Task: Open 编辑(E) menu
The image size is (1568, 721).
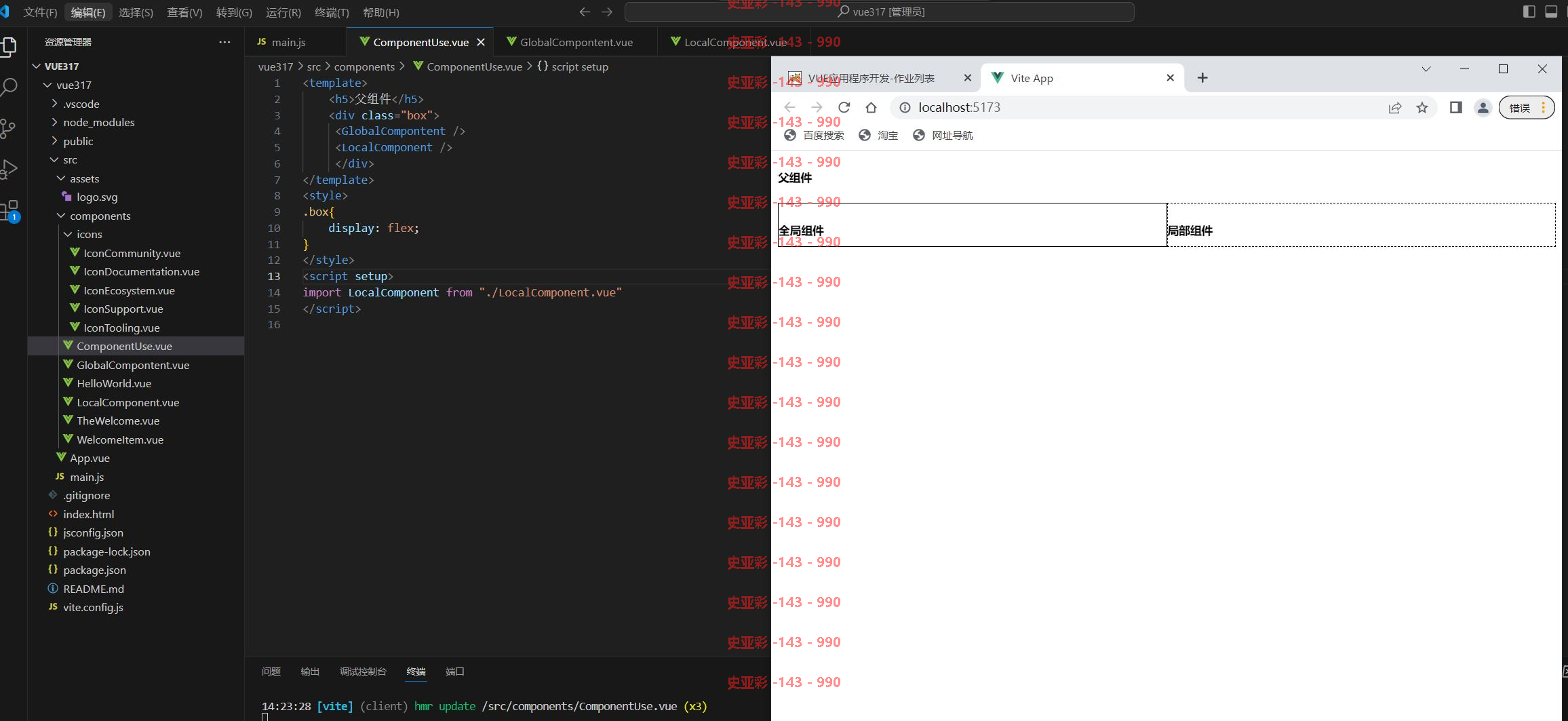Action: pos(88,12)
